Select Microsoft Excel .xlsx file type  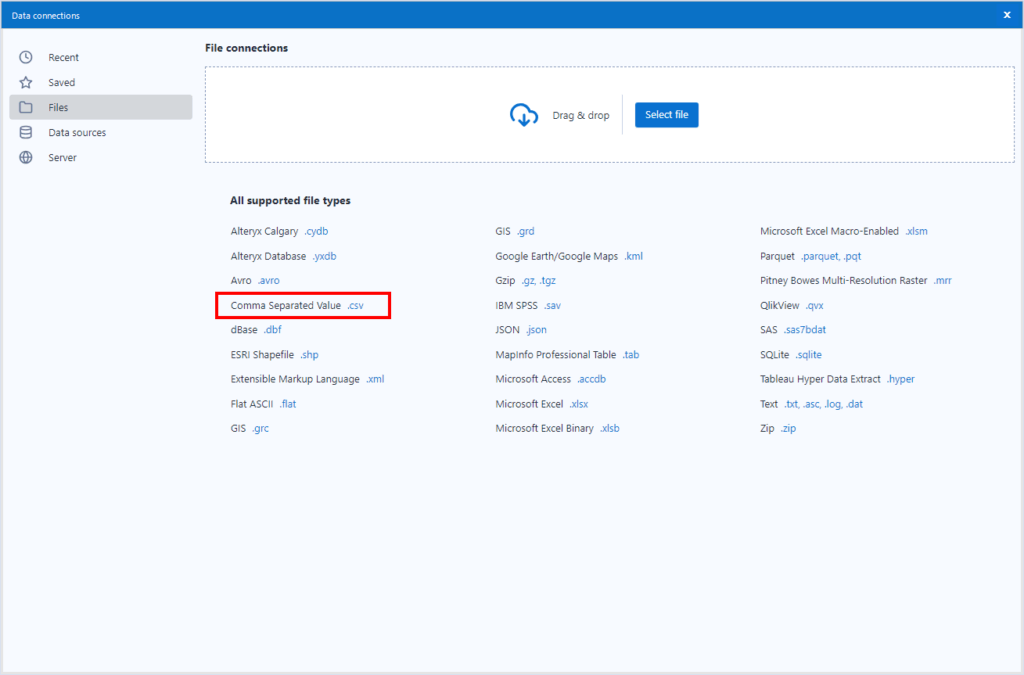tap(541, 404)
